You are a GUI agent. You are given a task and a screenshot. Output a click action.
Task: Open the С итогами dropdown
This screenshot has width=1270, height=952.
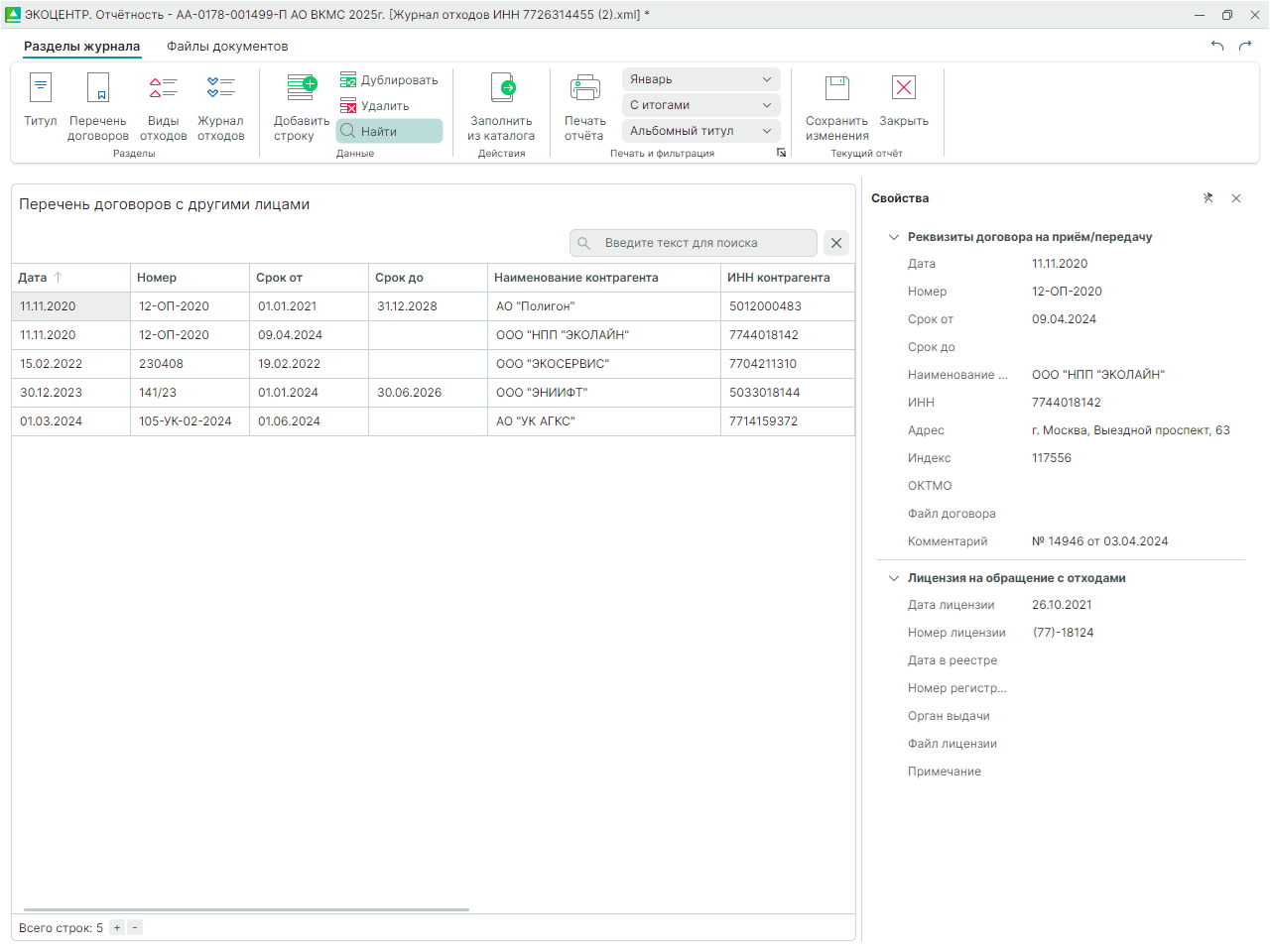[x=700, y=105]
